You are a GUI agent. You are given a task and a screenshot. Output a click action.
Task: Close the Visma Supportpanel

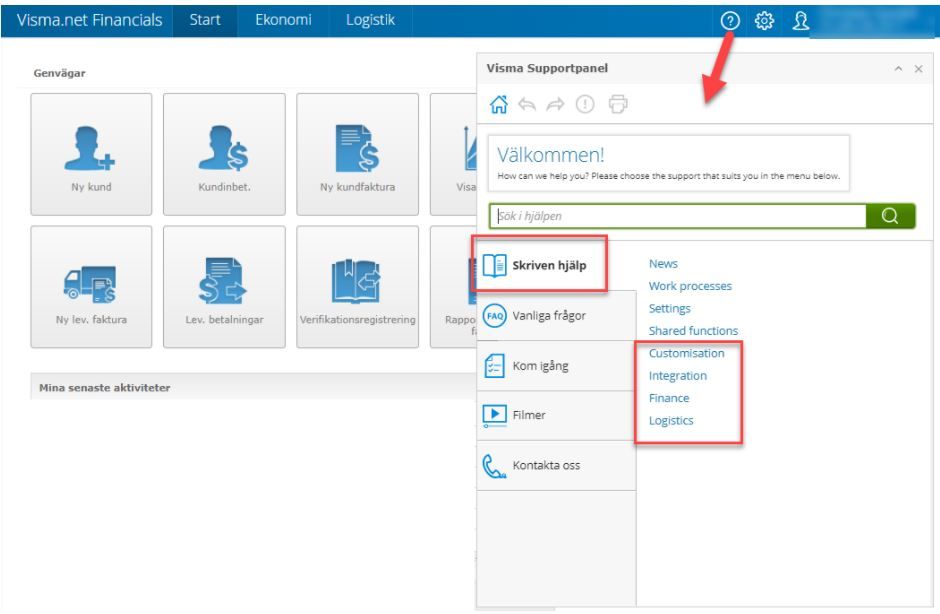click(918, 69)
